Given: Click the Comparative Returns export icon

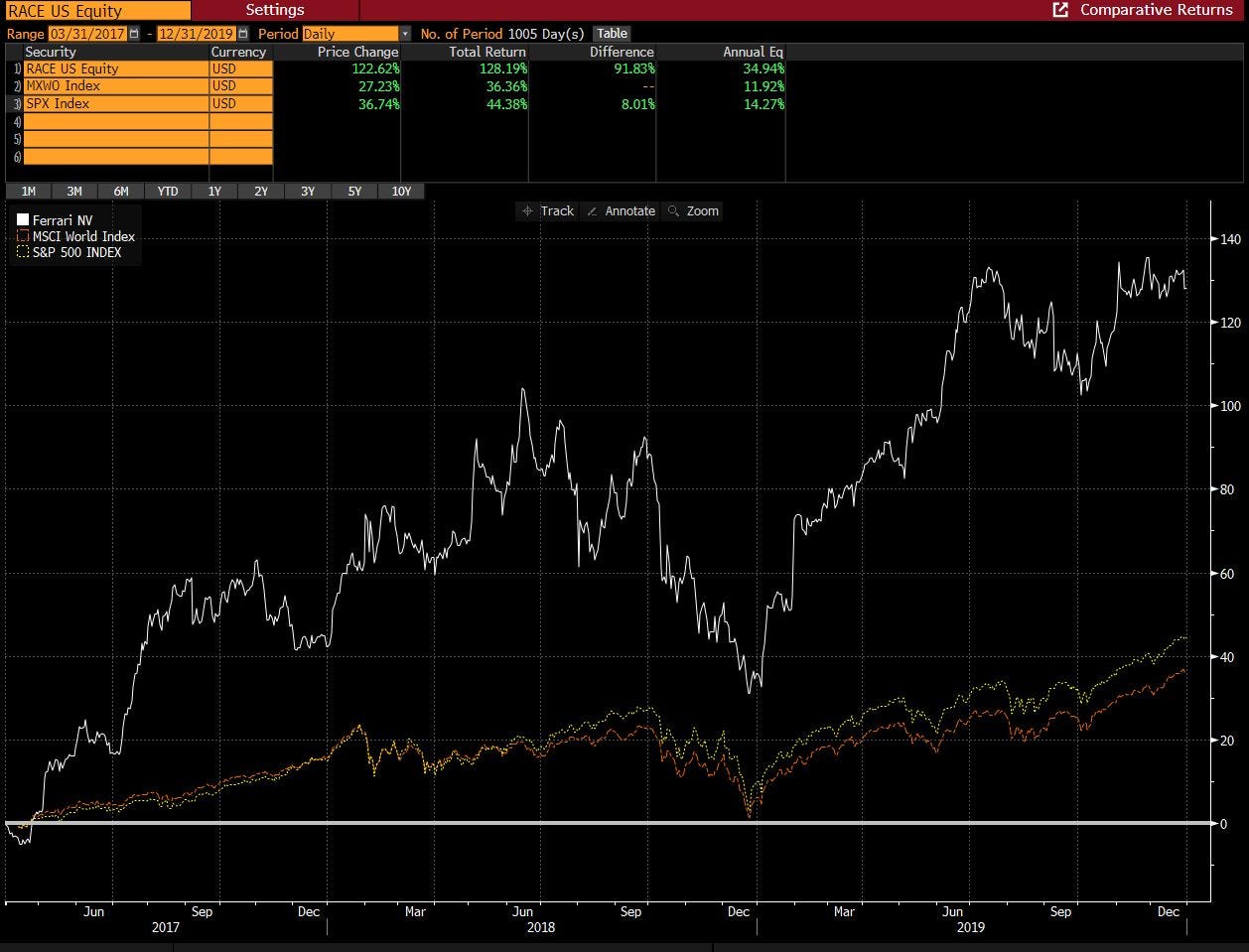Looking at the screenshot, I should 1060,10.
